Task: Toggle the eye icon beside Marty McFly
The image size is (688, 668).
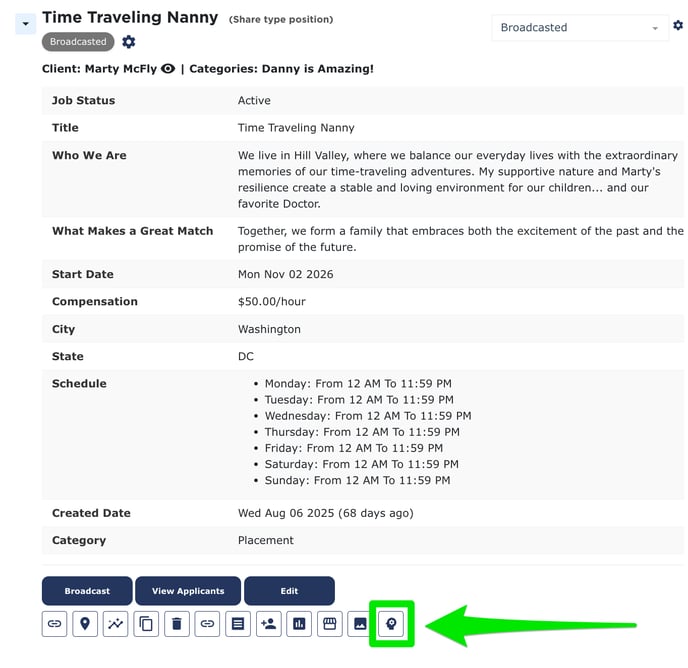Action: click(168, 69)
